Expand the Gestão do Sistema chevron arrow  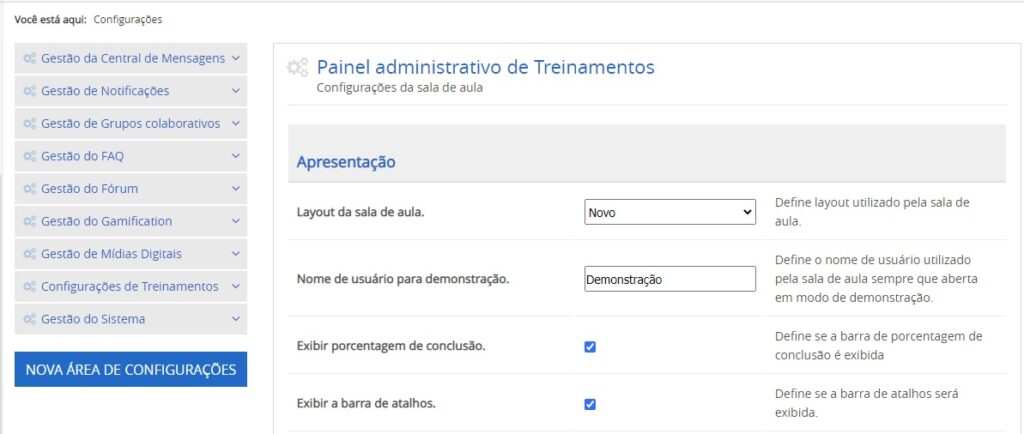tap(235, 319)
